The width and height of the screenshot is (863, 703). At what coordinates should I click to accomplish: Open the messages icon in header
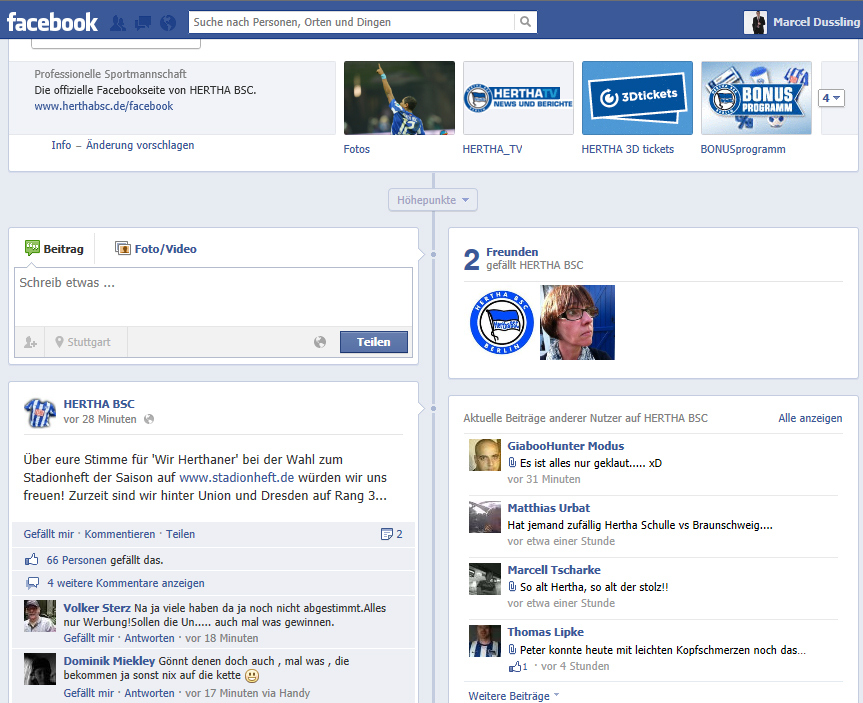coord(142,22)
